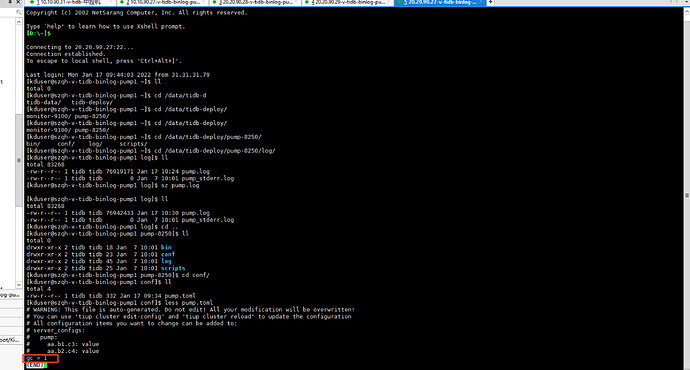Screen dimensions: 690x370
Task: Click the "aa.b1.c3: value" line
Action: [62, 344]
